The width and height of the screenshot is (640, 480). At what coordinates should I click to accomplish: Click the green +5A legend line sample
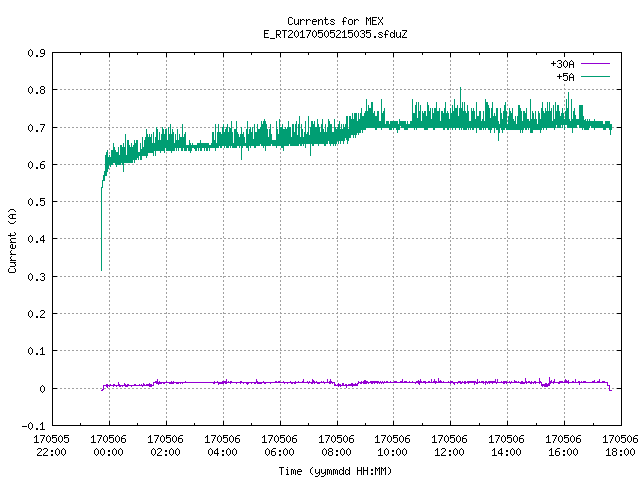point(595,76)
